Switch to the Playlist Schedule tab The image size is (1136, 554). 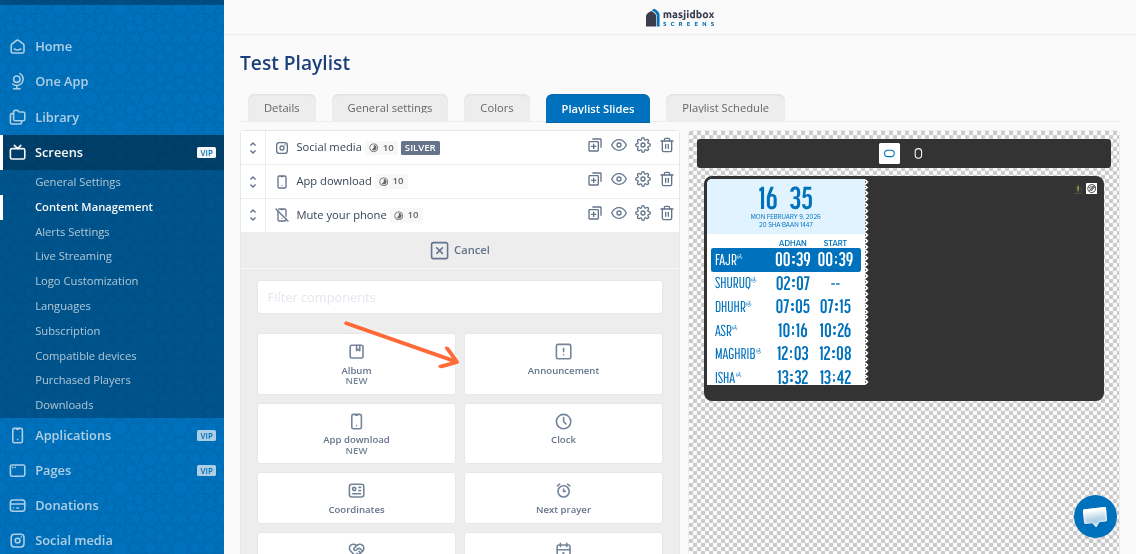point(725,108)
